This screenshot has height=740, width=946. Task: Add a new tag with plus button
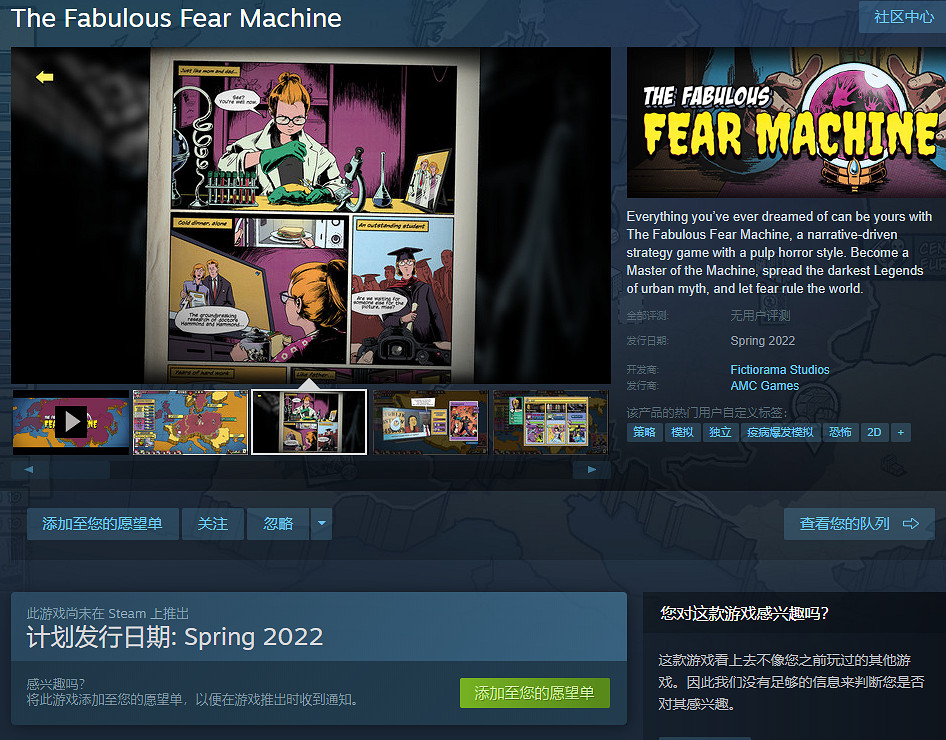901,432
